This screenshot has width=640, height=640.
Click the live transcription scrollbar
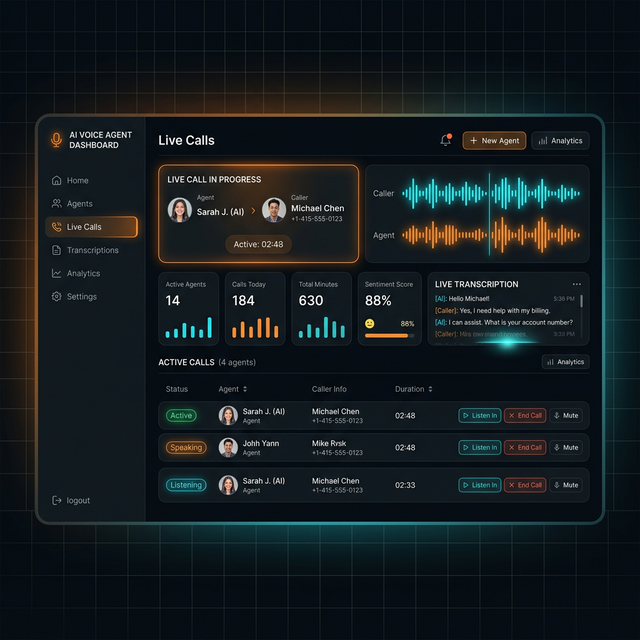pos(581,301)
